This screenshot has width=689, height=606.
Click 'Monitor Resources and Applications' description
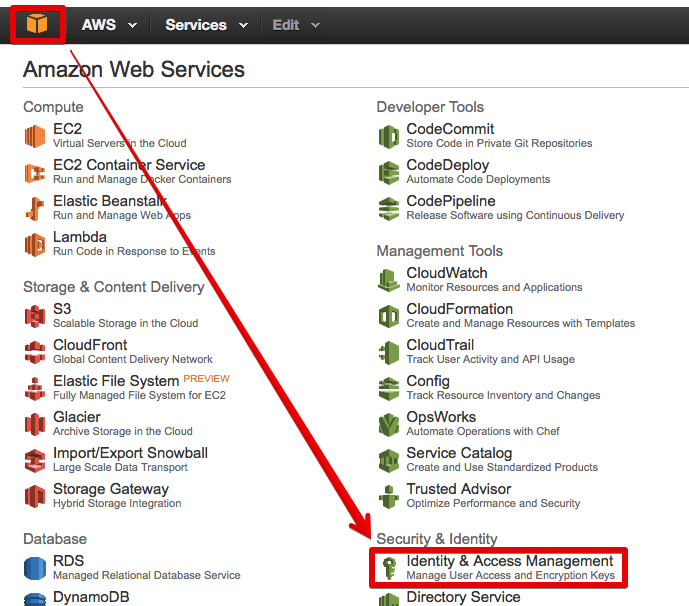tap(494, 287)
